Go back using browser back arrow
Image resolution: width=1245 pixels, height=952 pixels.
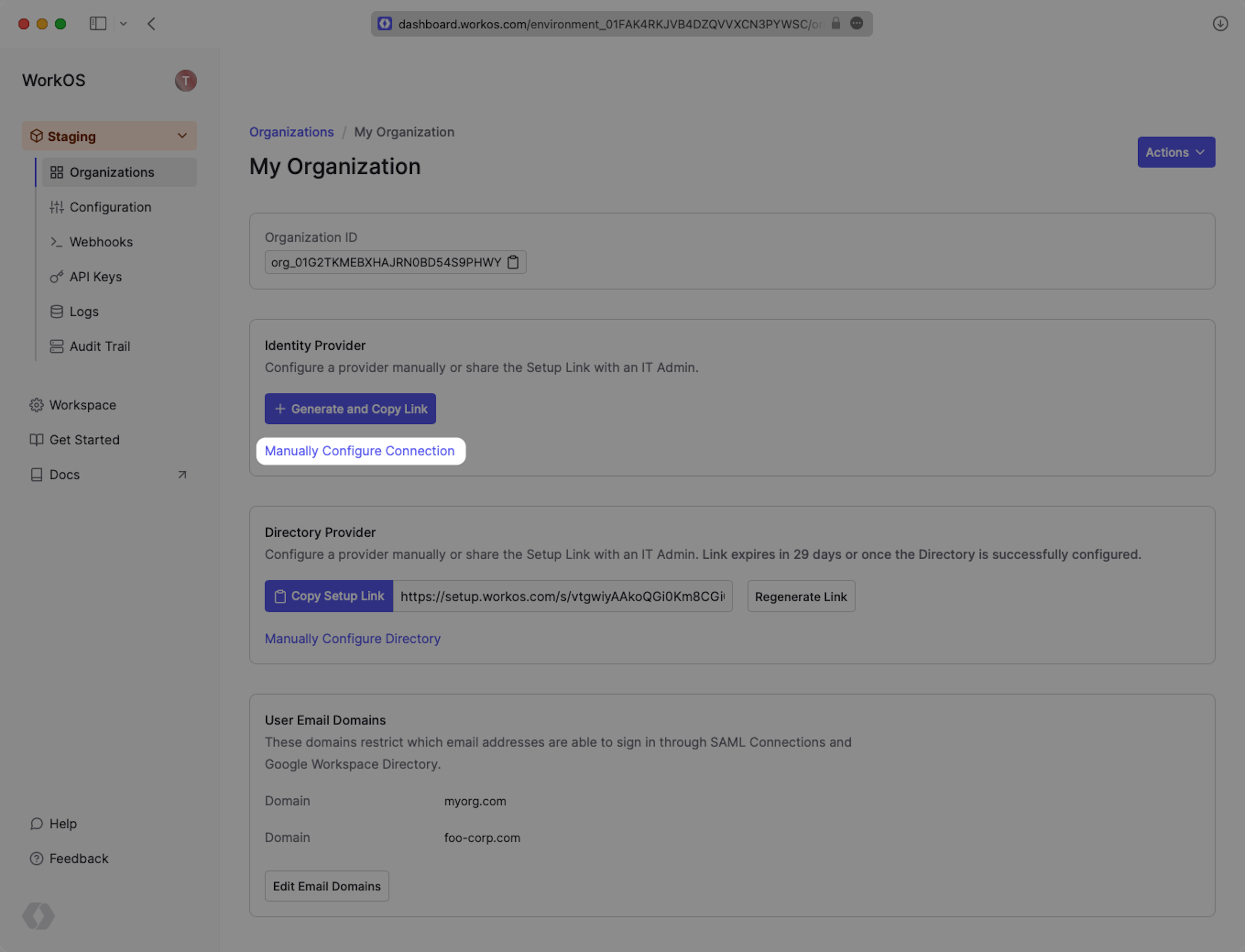pyautogui.click(x=151, y=24)
